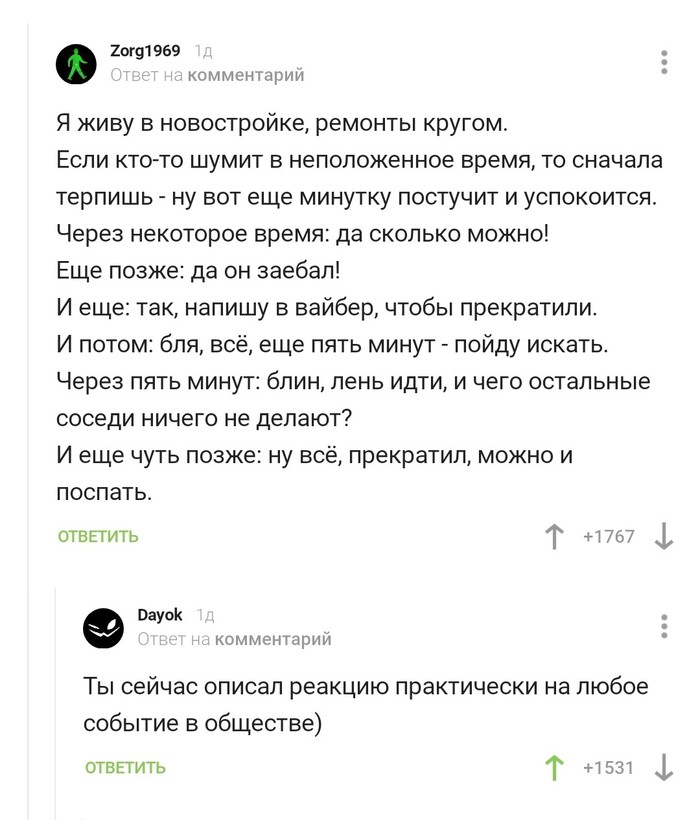This screenshot has height=820, width=700.
Task: Click the 1д timestamp beside Zorg1969
Action: [201, 52]
